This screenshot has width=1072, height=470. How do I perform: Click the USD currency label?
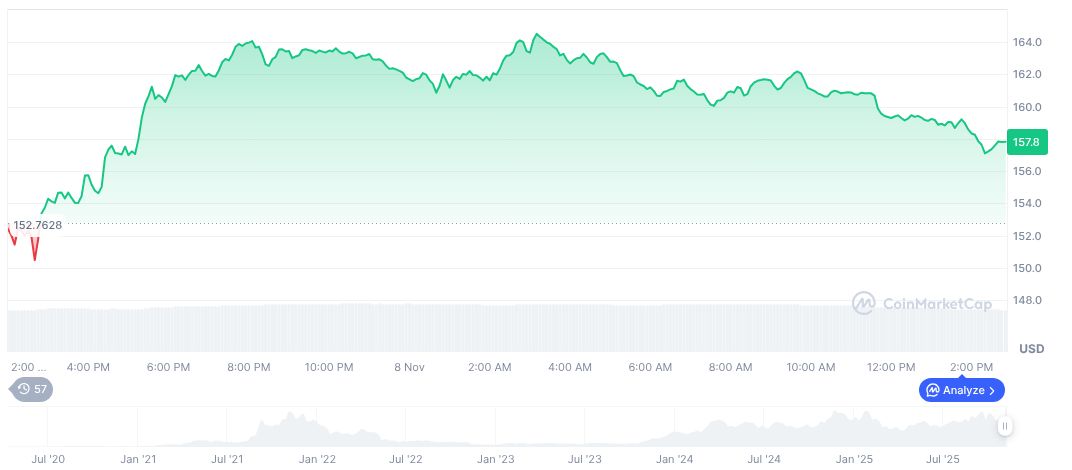tap(1031, 349)
